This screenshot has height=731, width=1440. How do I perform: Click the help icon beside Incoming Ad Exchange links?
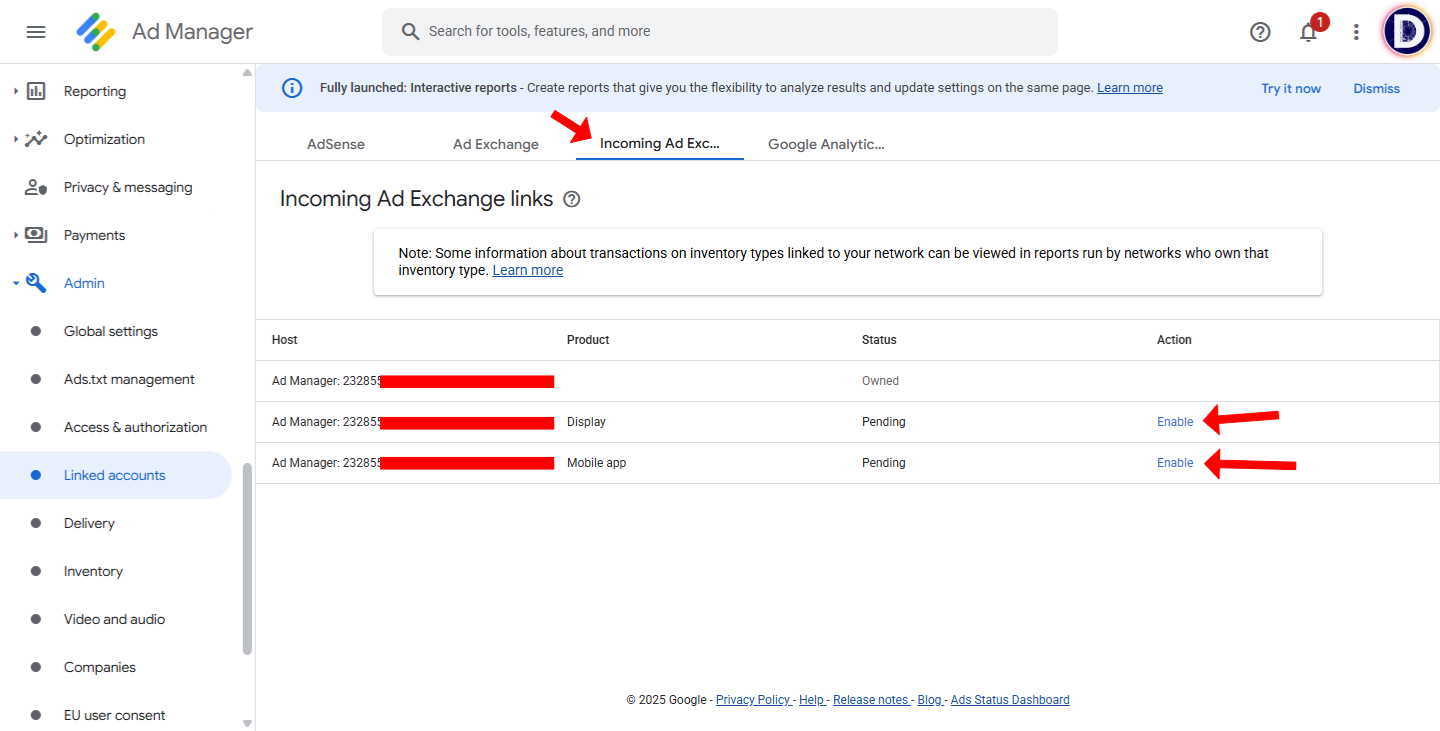(572, 199)
